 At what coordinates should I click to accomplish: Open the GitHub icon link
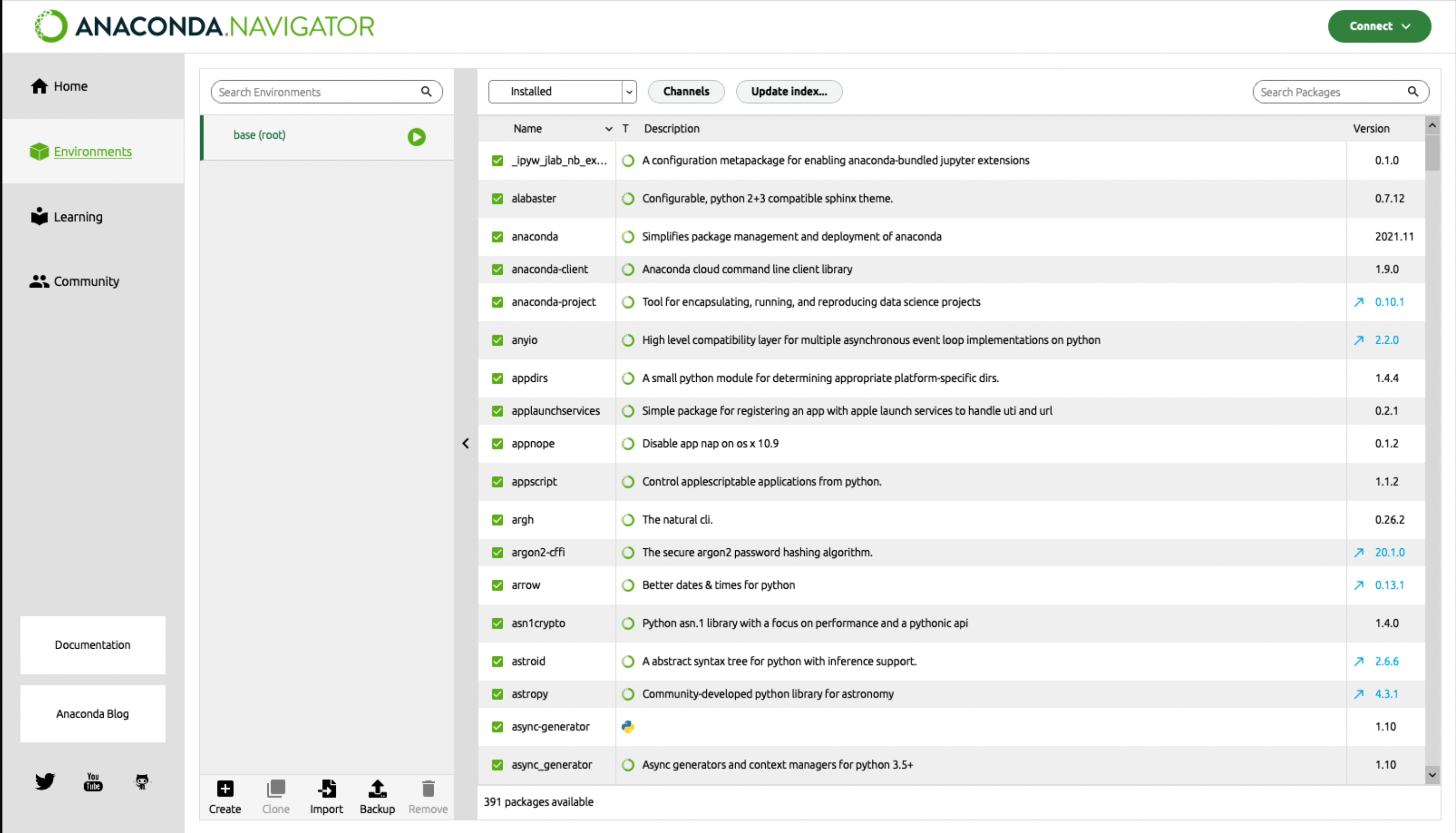[142, 781]
